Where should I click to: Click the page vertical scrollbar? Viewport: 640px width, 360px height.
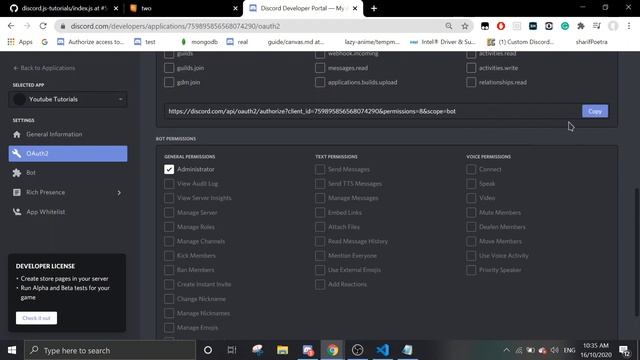(x=636, y=251)
